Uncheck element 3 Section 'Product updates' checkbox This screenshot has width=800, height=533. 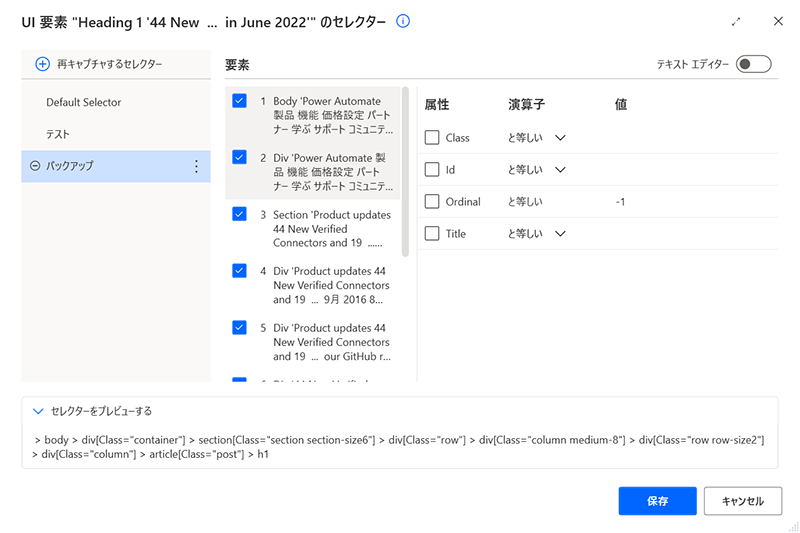click(x=239, y=214)
